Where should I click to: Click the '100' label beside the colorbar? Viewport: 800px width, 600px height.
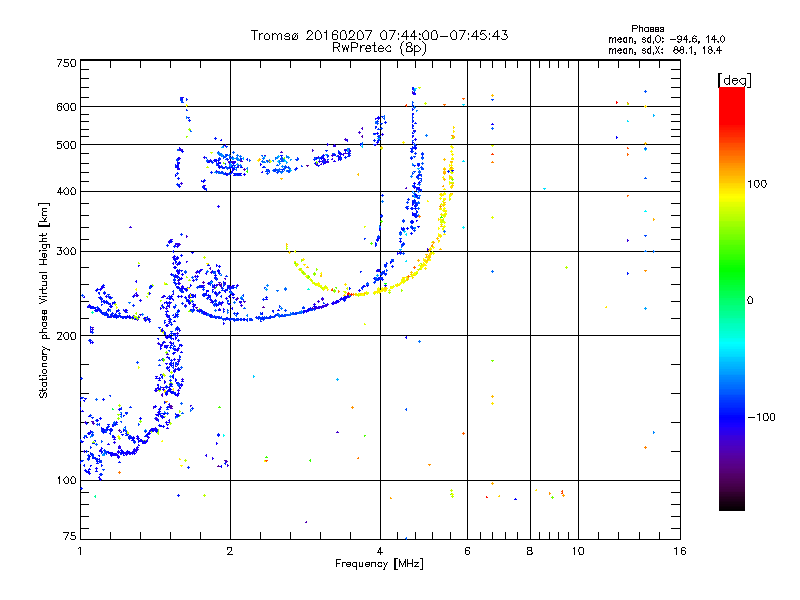[x=757, y=184]
